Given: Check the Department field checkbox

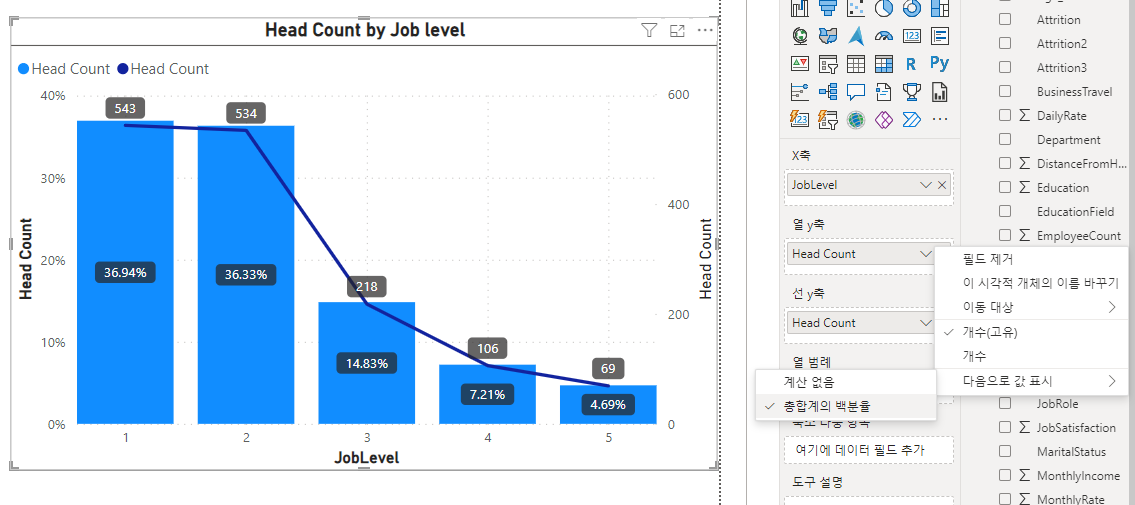Looking at the screenshot, I should 1005,139.
